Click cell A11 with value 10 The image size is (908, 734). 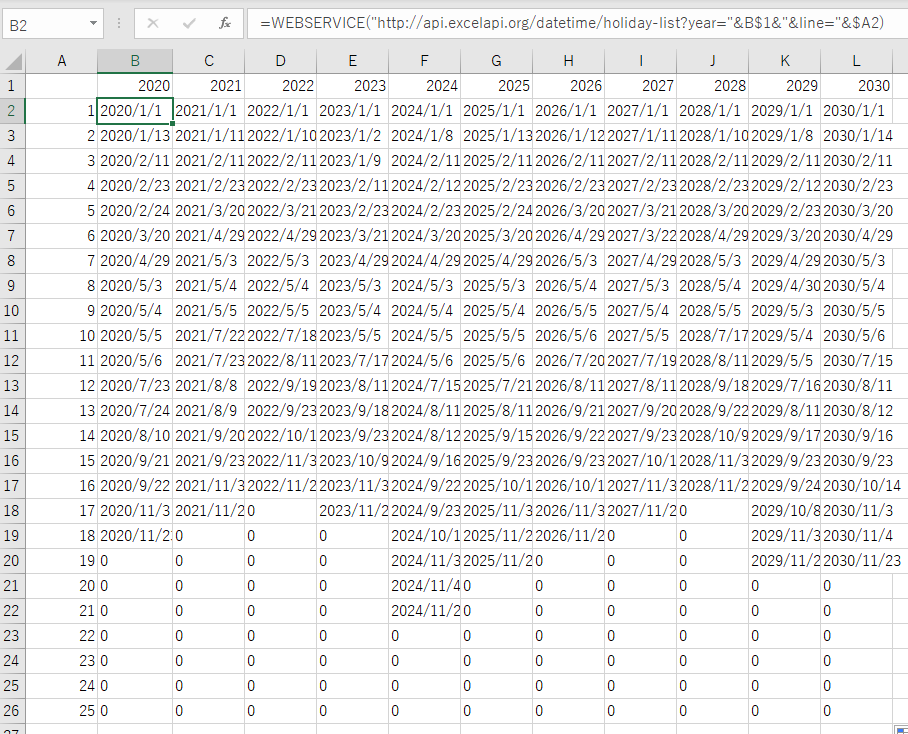pos(61,335)
